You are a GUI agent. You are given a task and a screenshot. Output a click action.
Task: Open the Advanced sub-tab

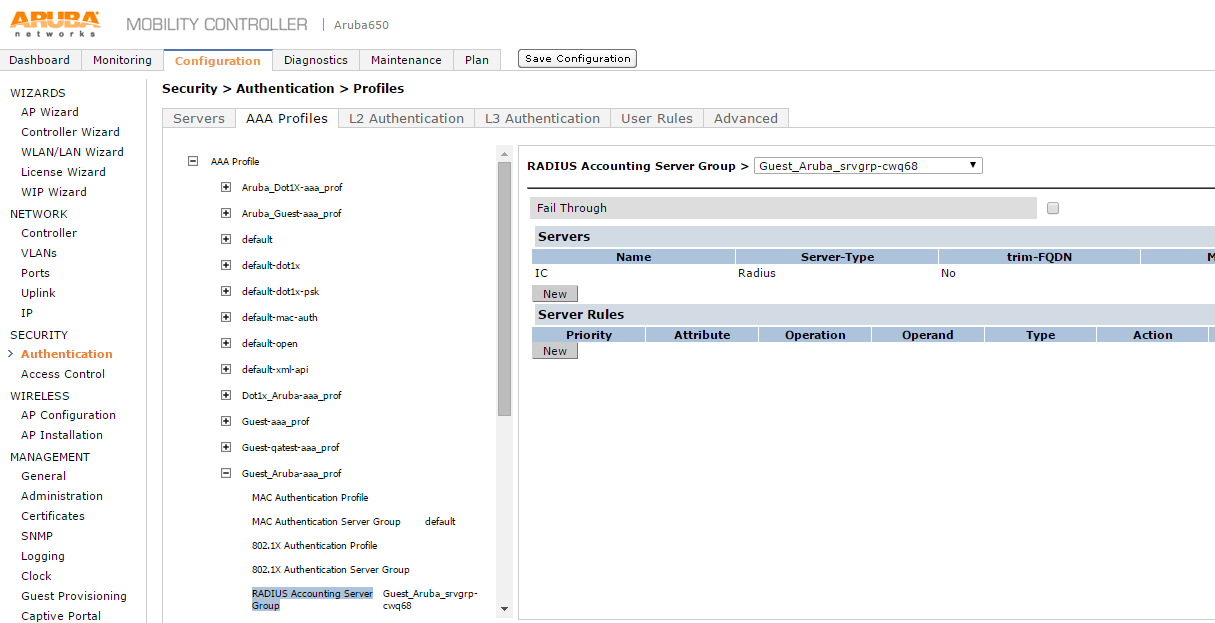(x=746, y=118)
